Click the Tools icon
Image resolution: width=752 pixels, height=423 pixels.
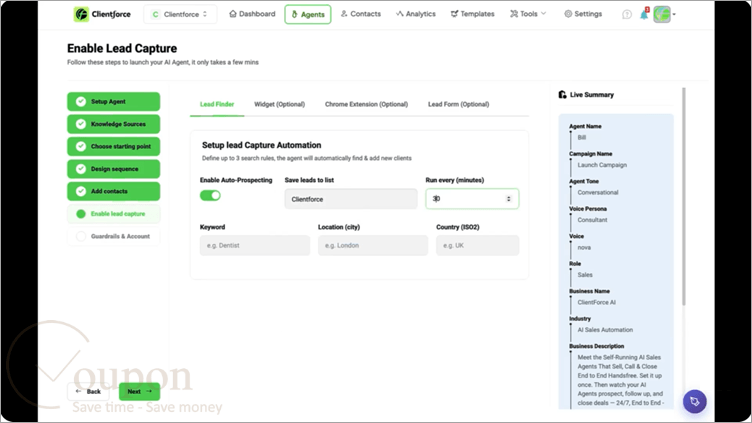tap(514, 14)
